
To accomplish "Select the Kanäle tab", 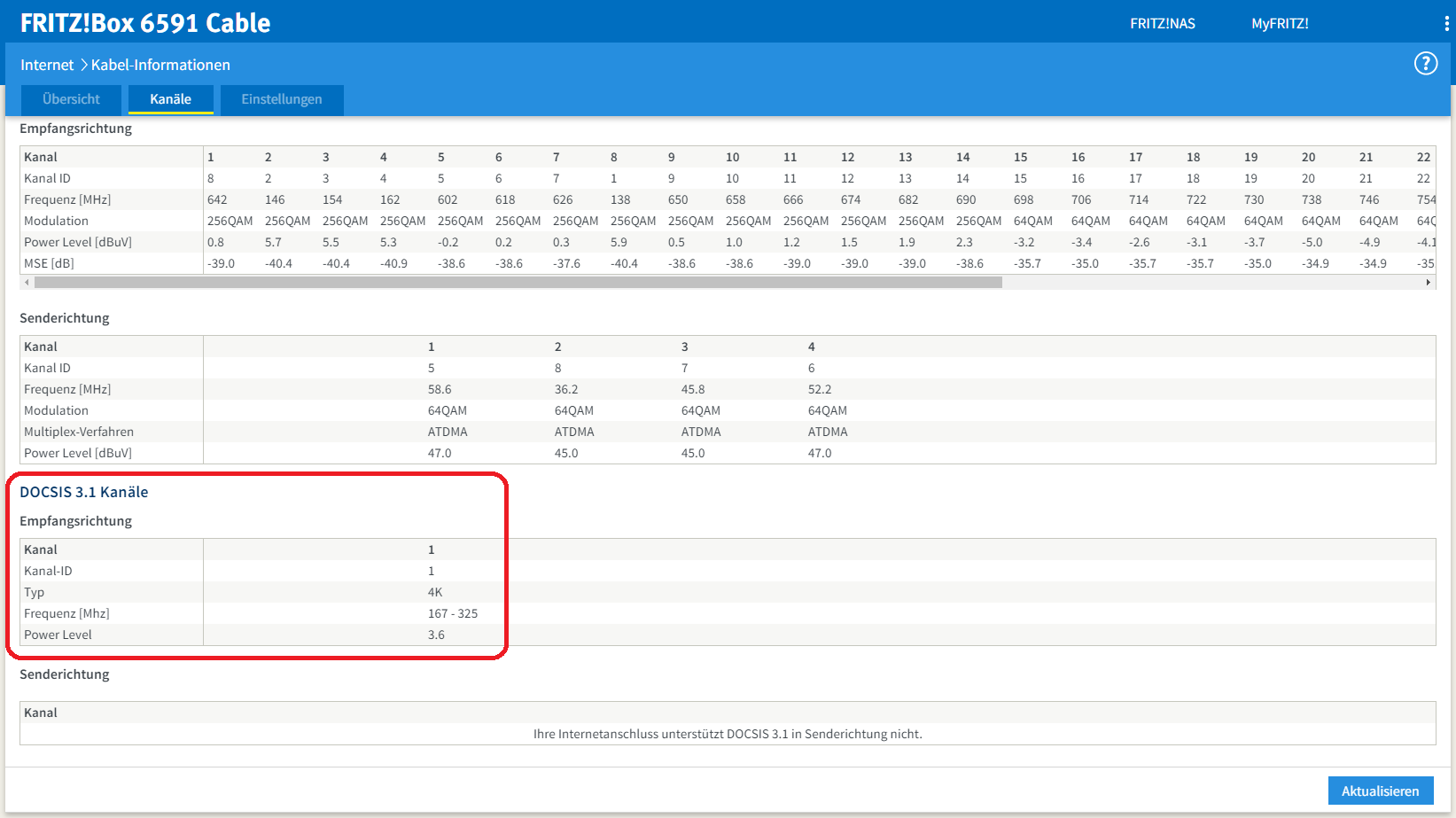I will [170, 99].
